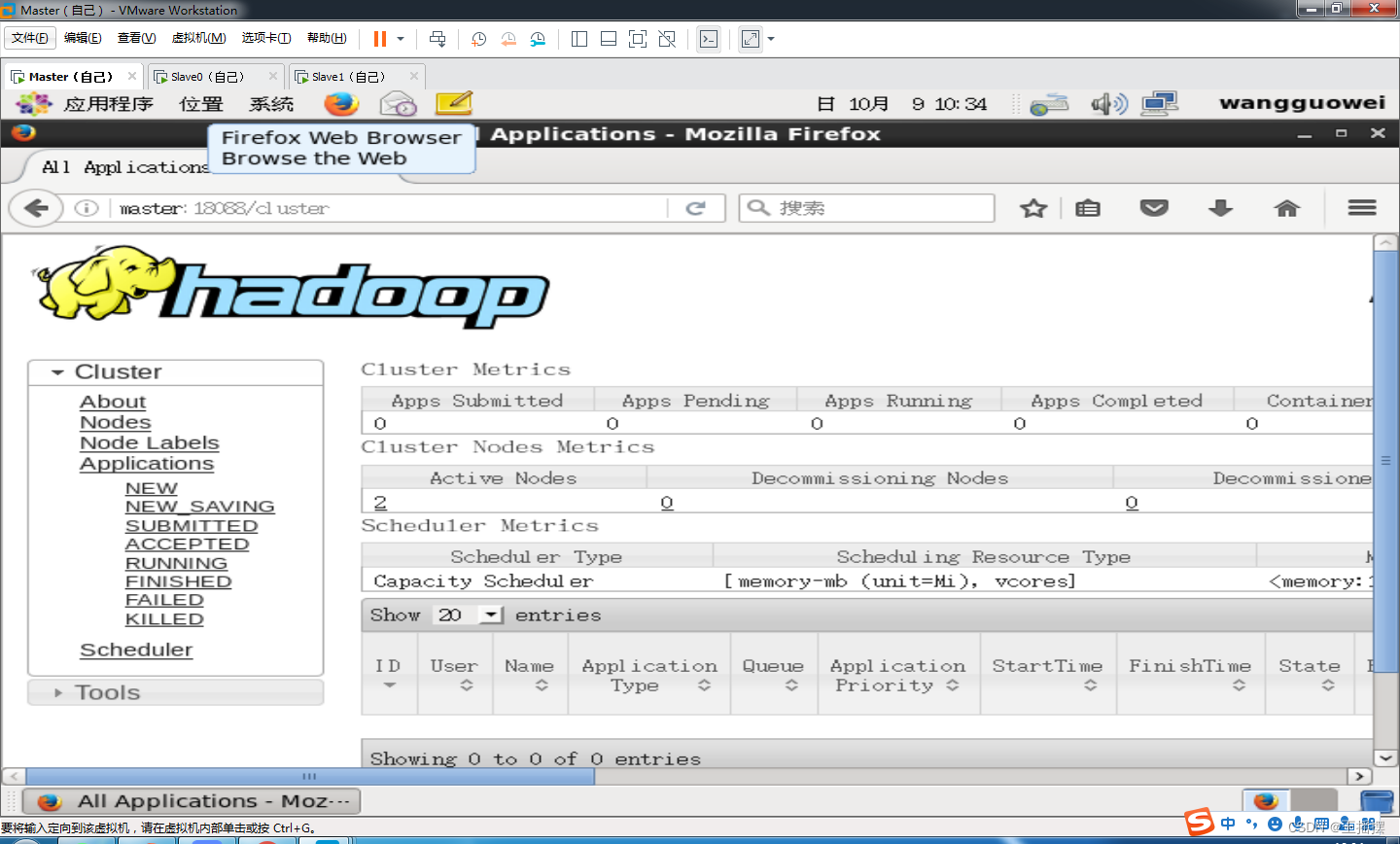Open Firefox downloads arrow icon
1400x844 pixels.
[x=1220, y=208]
